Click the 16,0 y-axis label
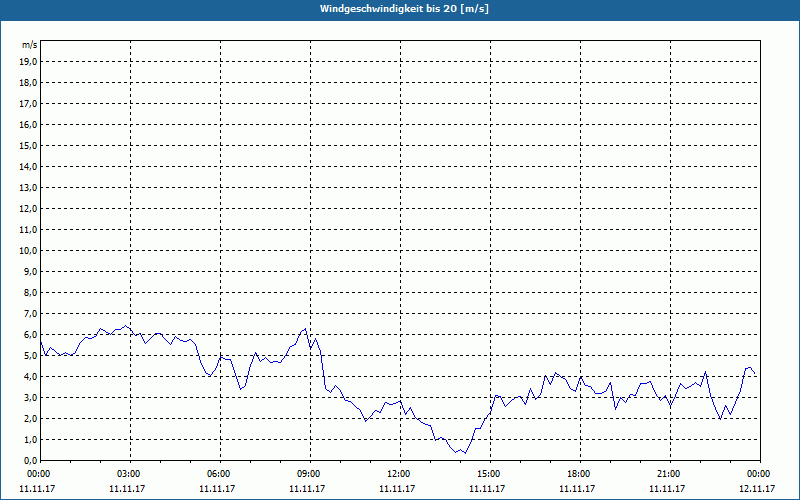The width and height of the screenshot is (800, 500). 28,124
